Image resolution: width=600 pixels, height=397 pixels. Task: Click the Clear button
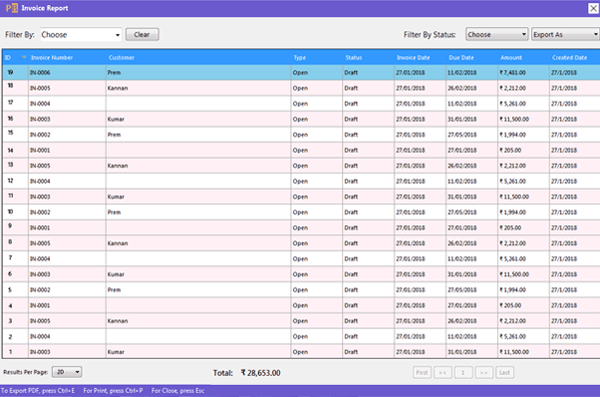tap(142, 34)
